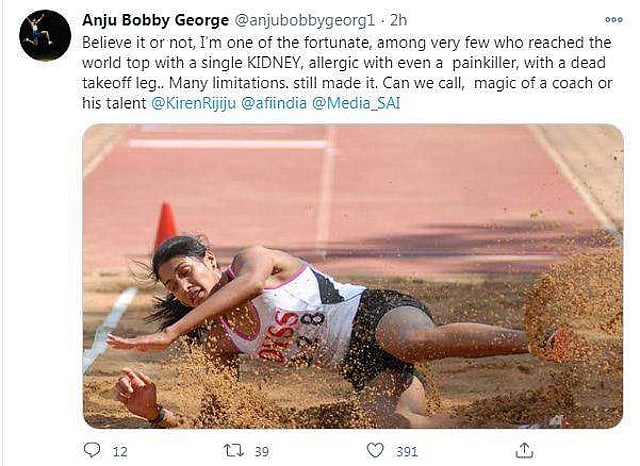640x466 pixels.
Task: Click the reply speech bubble icon
Action: (92, 450)
